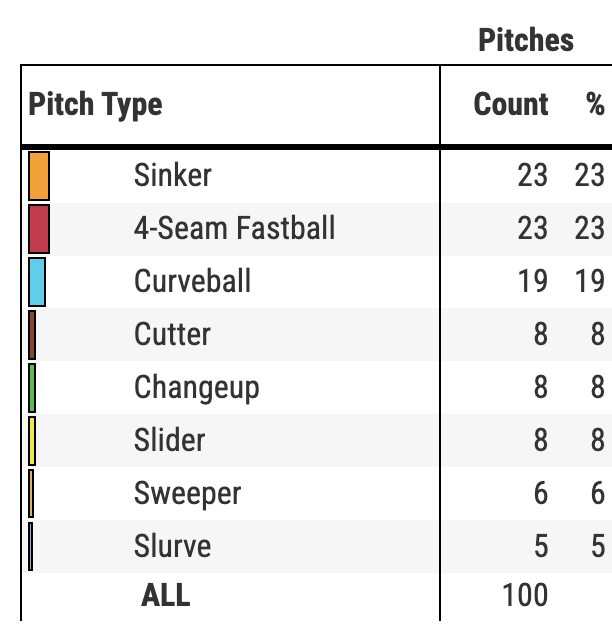
Task: Select the Changeup row label
Action: pos(196,387)
